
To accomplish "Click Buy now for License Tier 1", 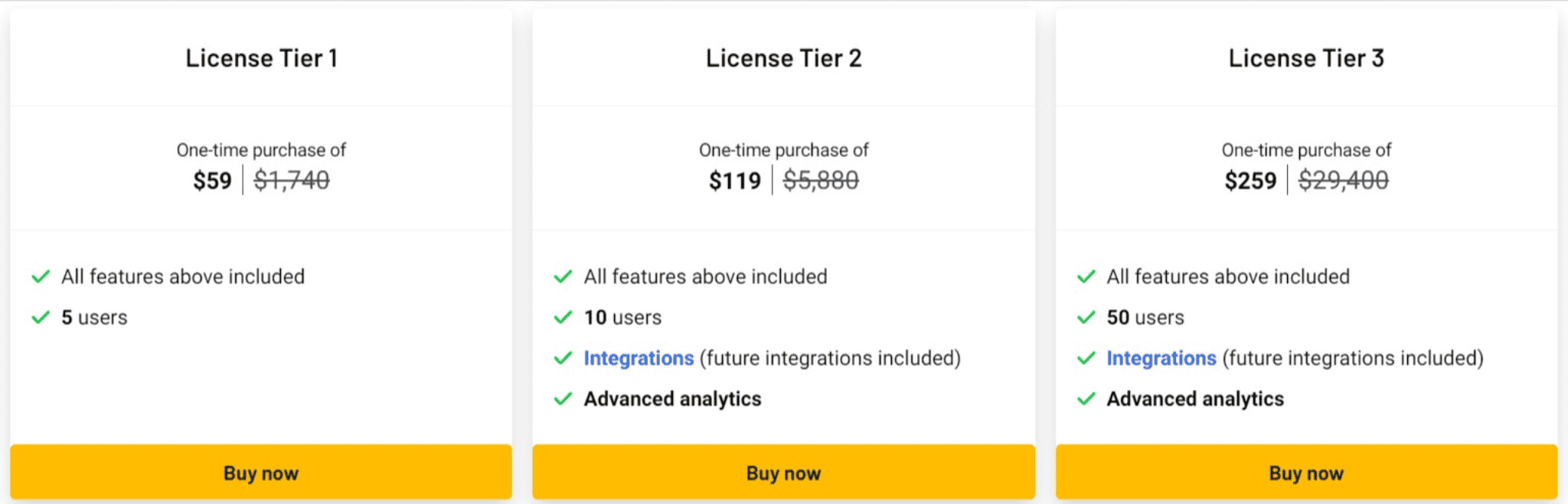I will pos(261,473).
